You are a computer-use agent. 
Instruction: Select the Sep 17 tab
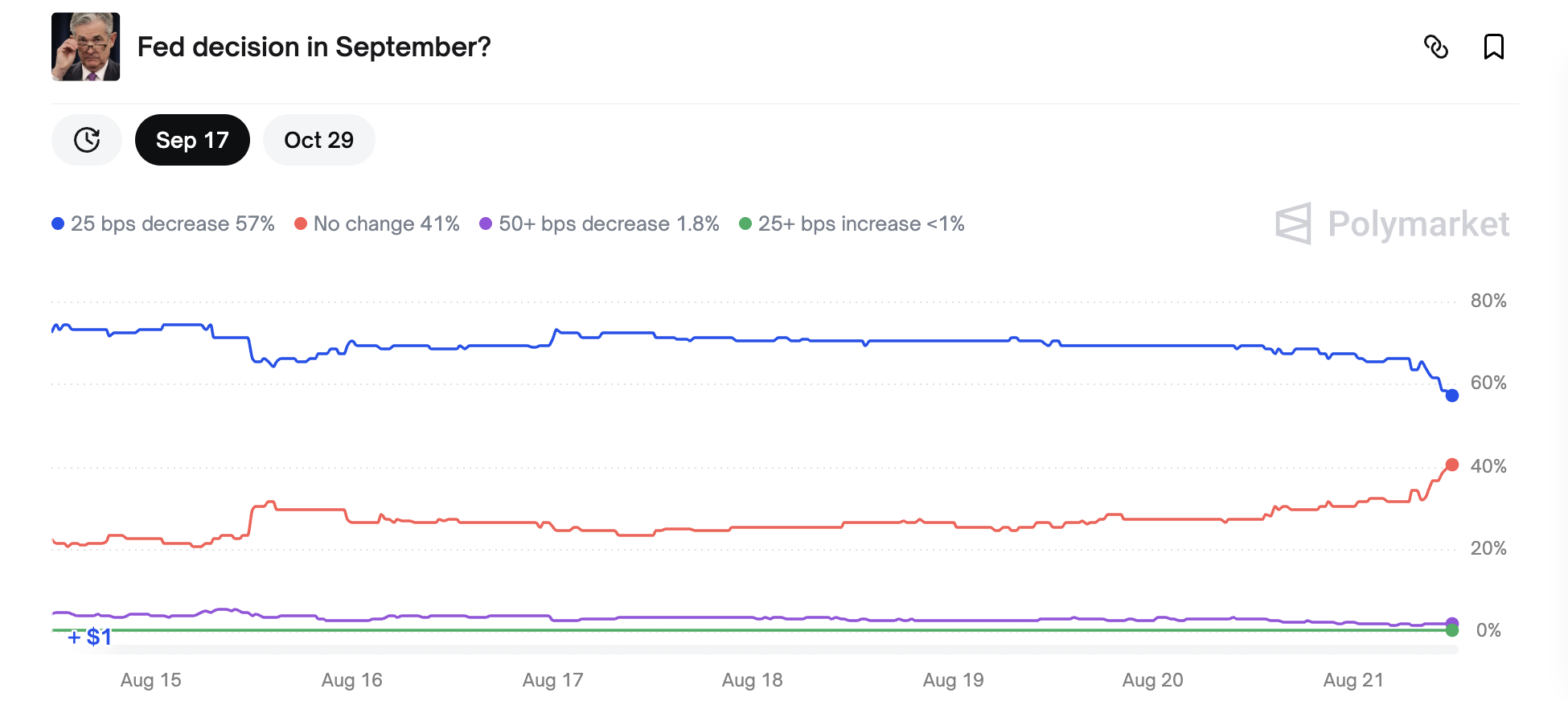pos(192,139)
